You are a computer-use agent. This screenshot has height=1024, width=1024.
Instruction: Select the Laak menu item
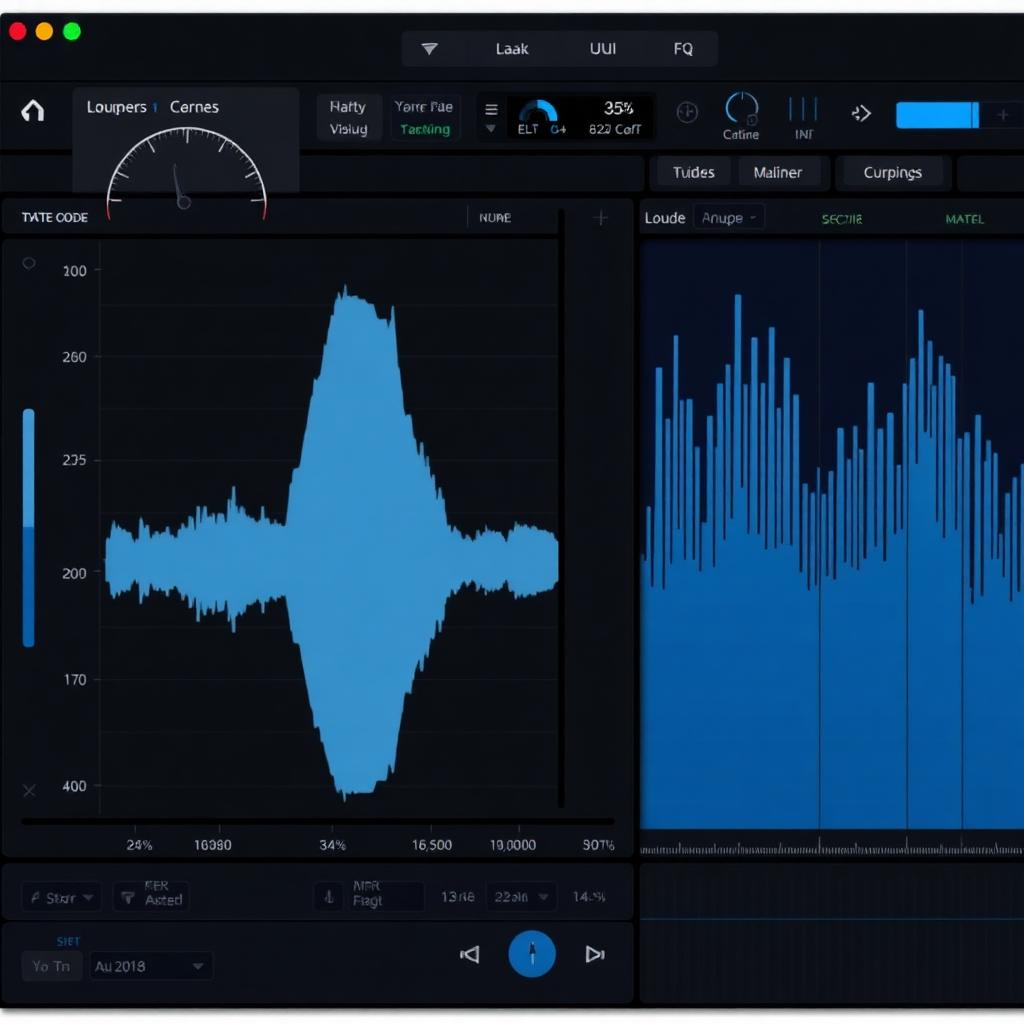[x=512, y=49]
